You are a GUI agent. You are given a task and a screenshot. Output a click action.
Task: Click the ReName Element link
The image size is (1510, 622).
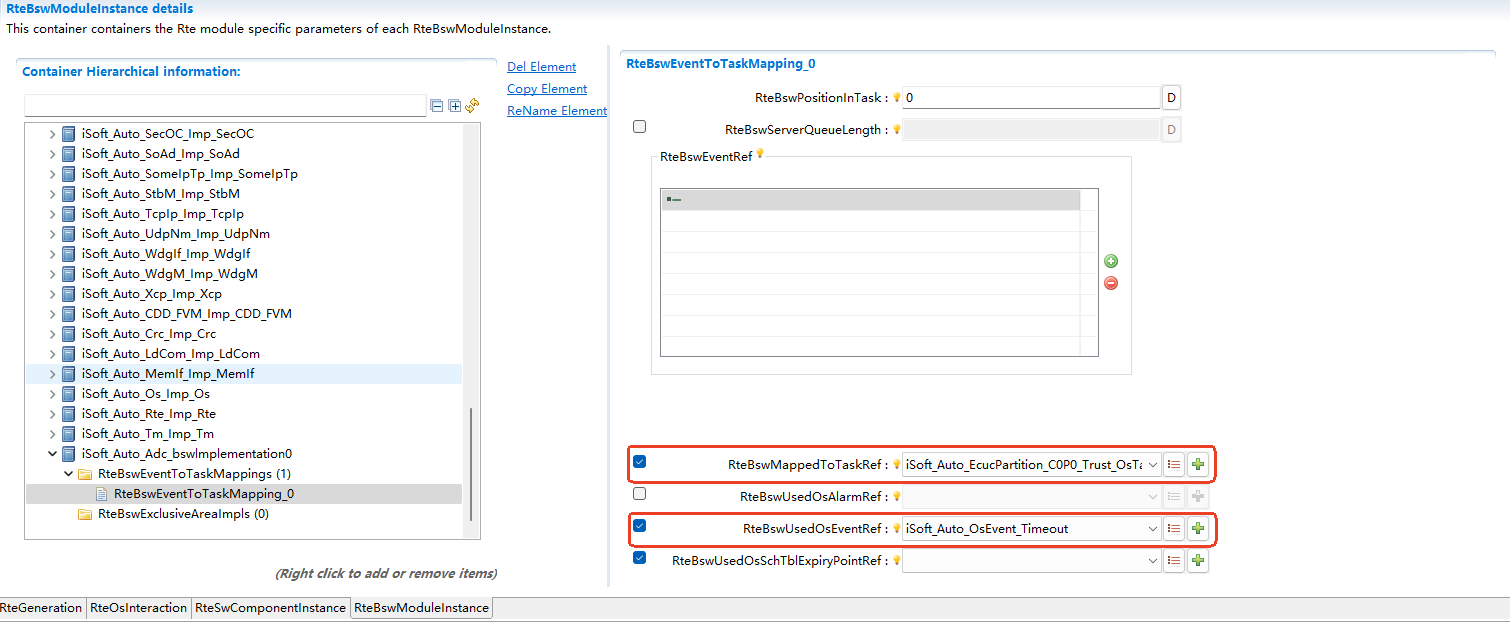click(557, 111)
